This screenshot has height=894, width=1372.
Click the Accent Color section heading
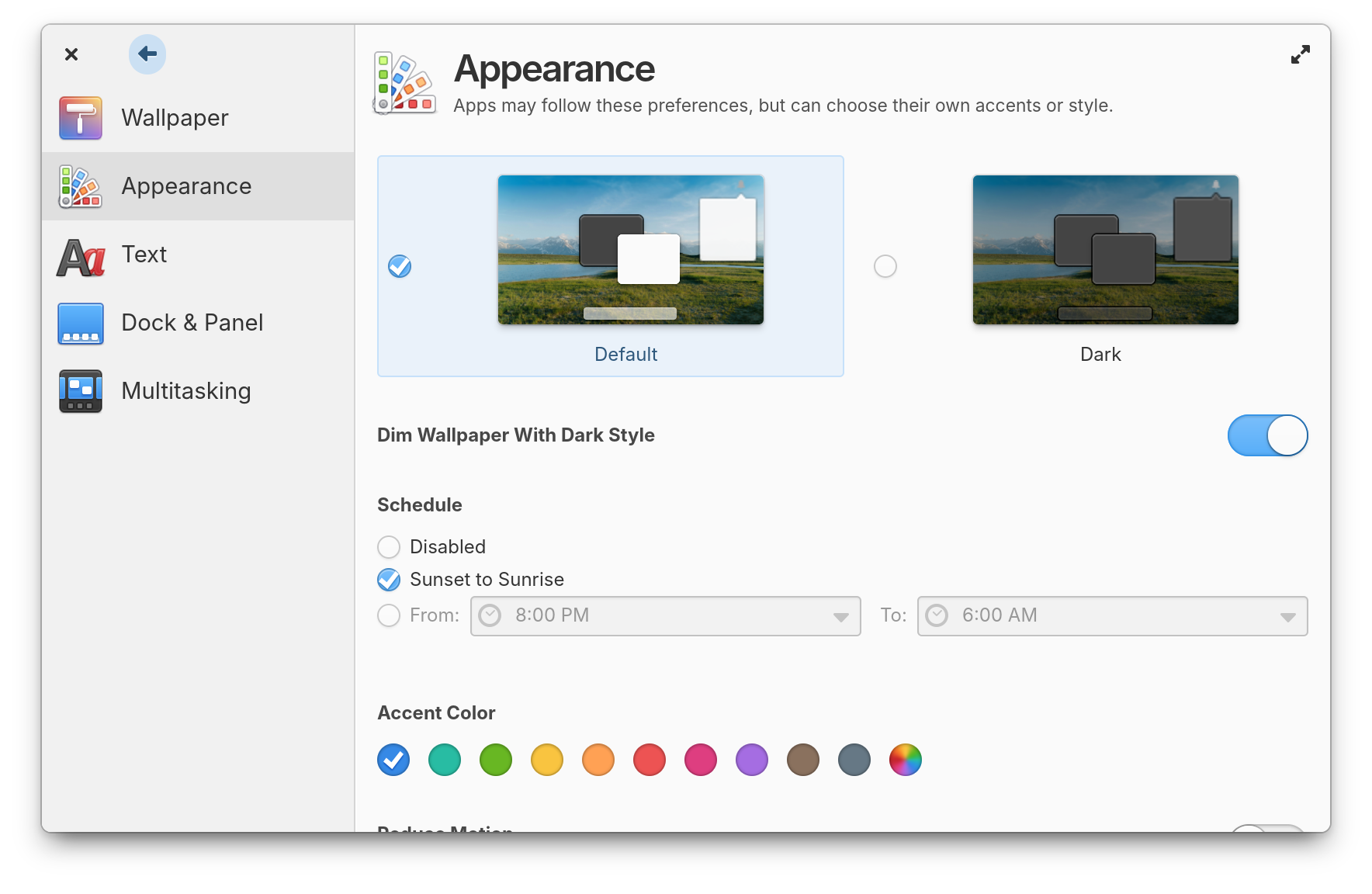(436, 713)
